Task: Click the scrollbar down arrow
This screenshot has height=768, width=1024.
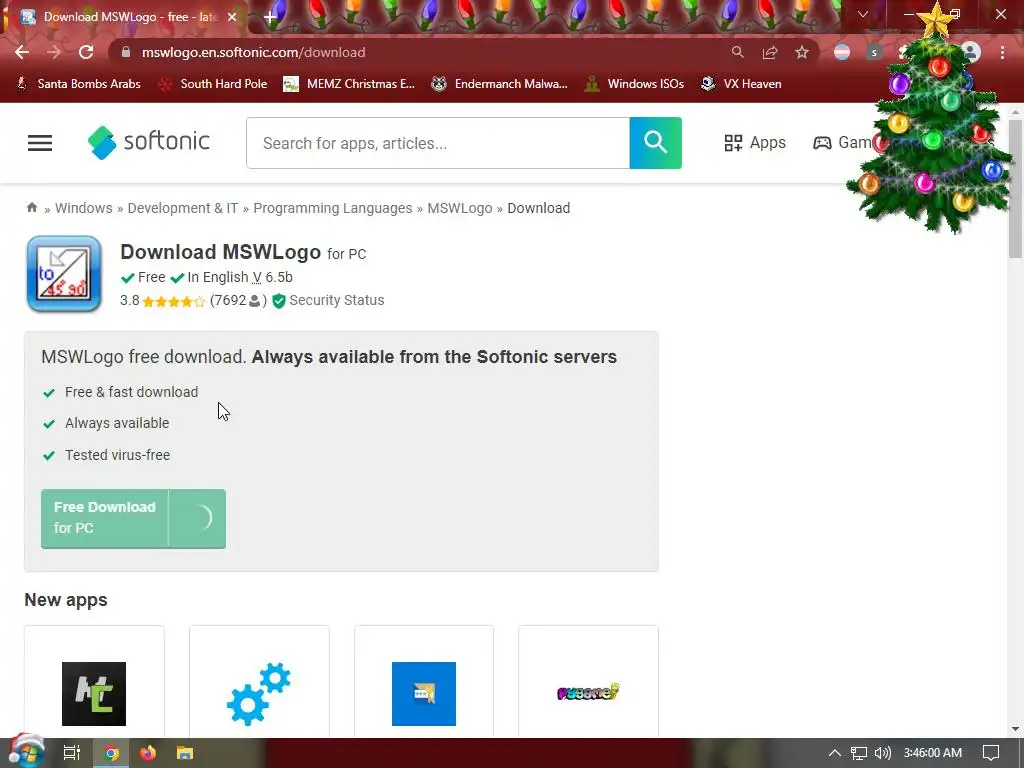Action: (1015, 729)
